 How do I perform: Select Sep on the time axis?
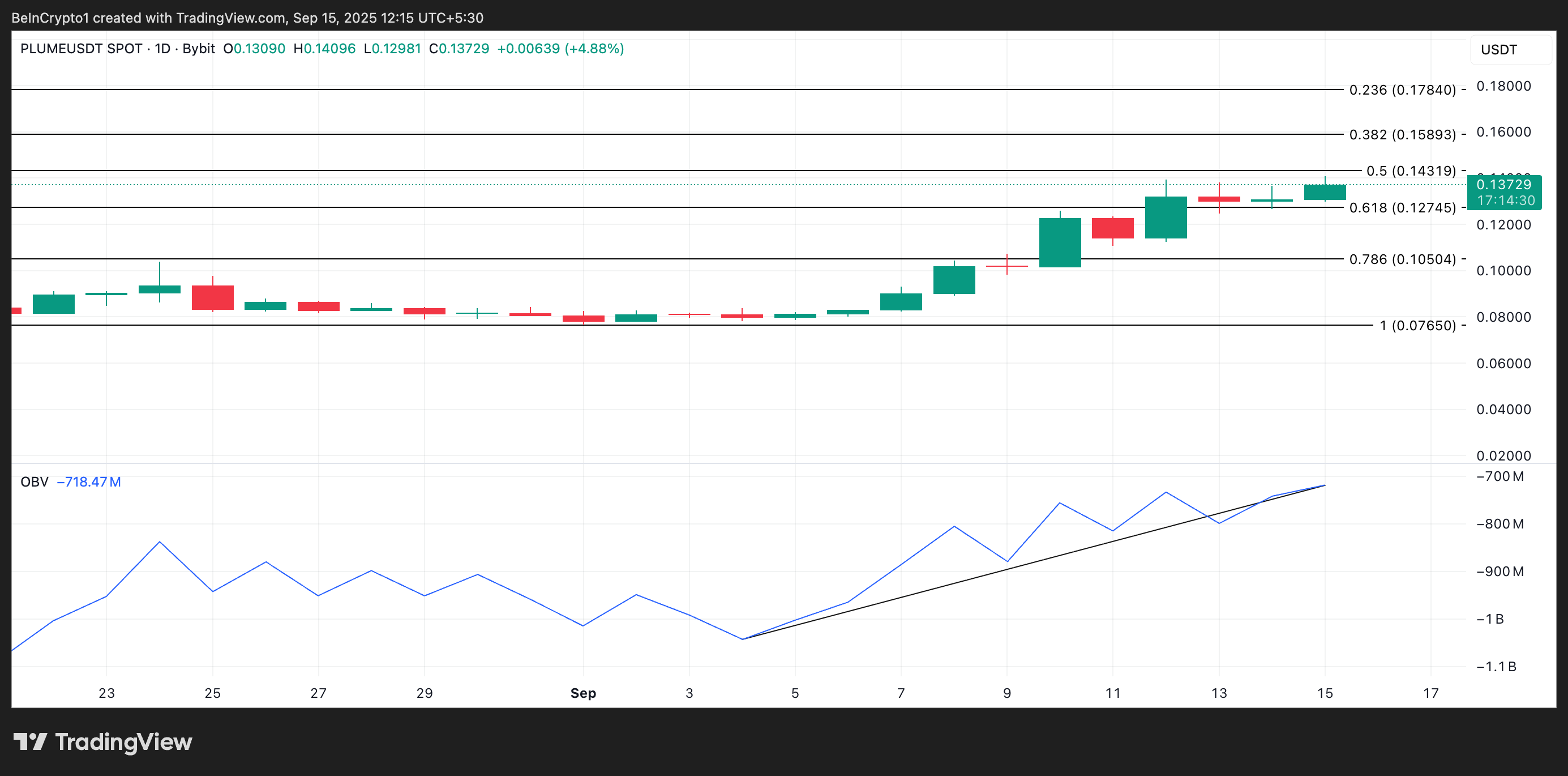[x=583, y=693]
